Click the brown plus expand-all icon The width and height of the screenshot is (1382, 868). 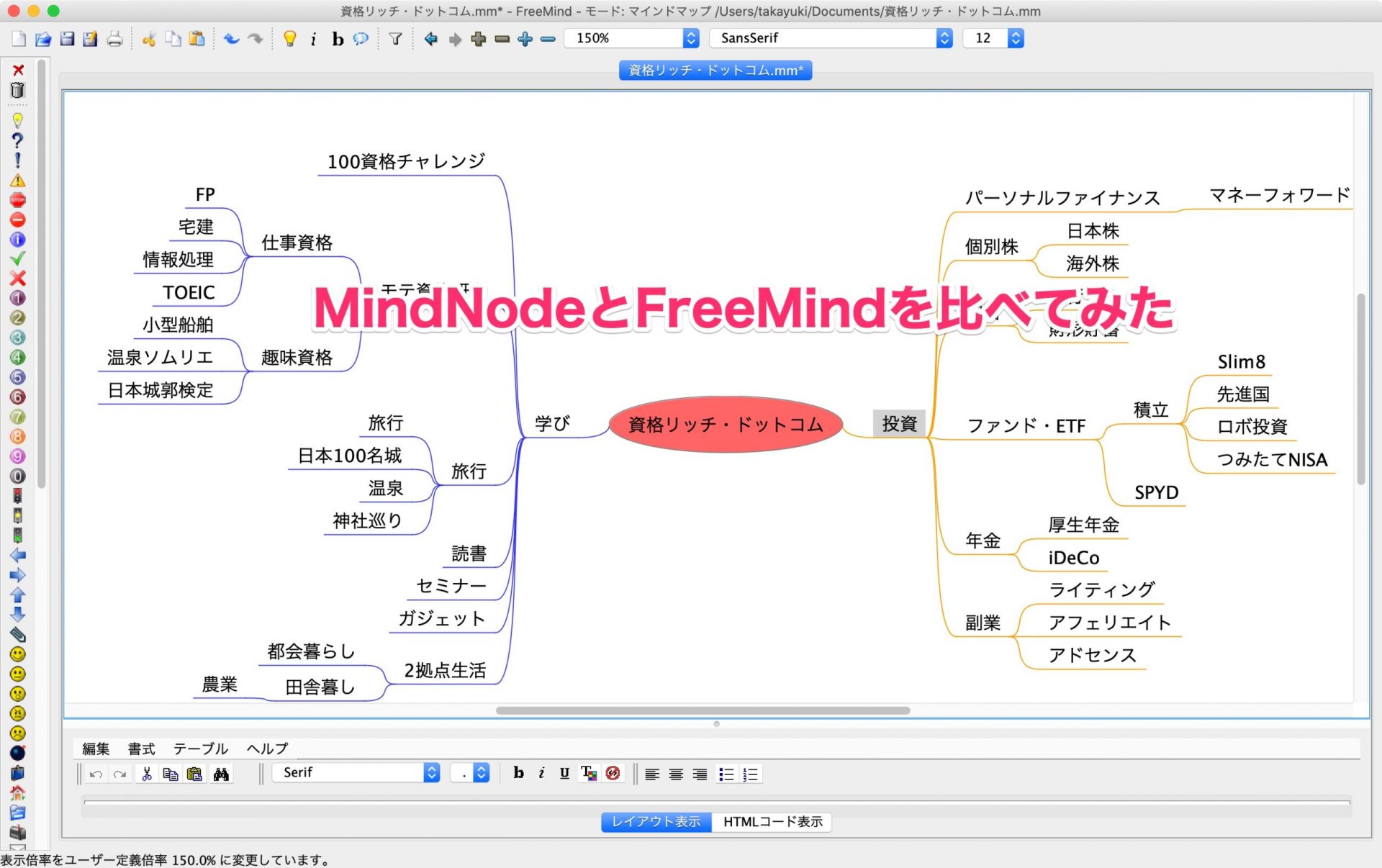coord(478,39)
